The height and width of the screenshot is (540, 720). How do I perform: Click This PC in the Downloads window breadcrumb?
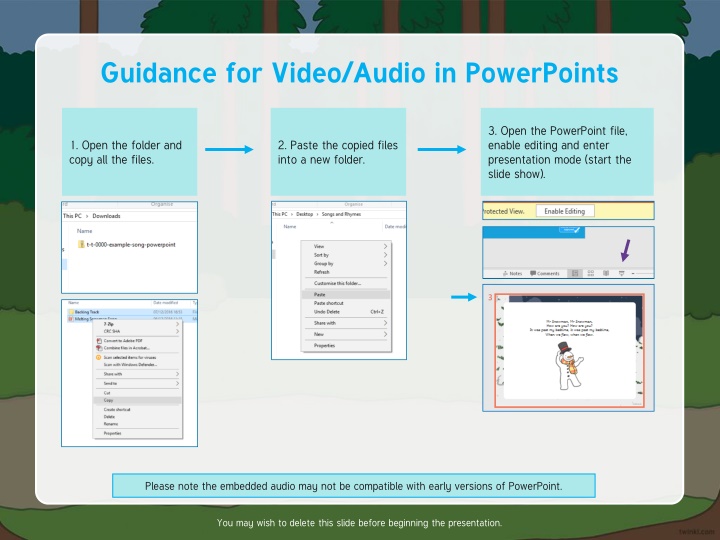[72, 216]
